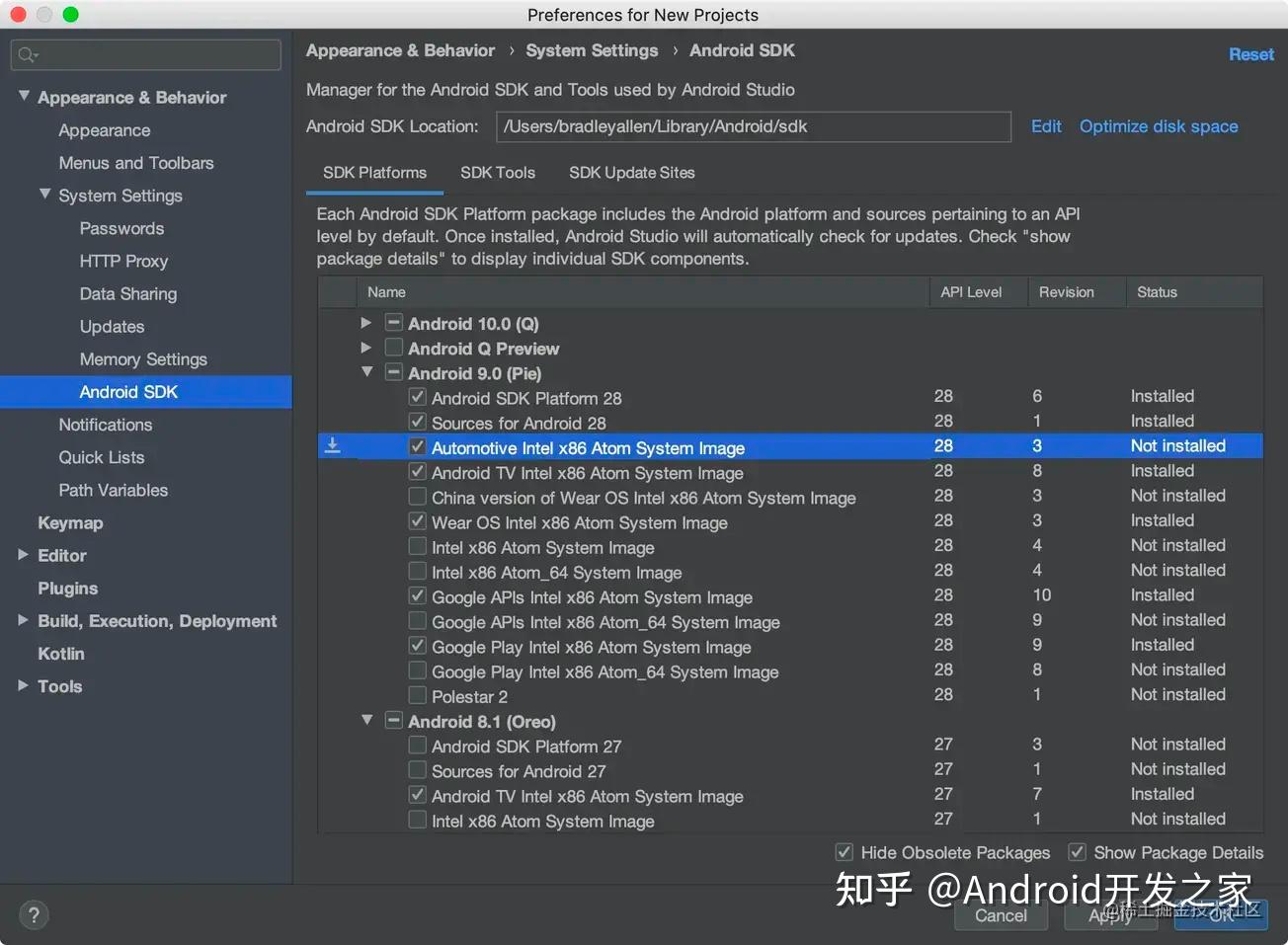Uncheck Hide Obsolete Packages
Viewport: 1288px width, 945px height.
click(845, 851)
